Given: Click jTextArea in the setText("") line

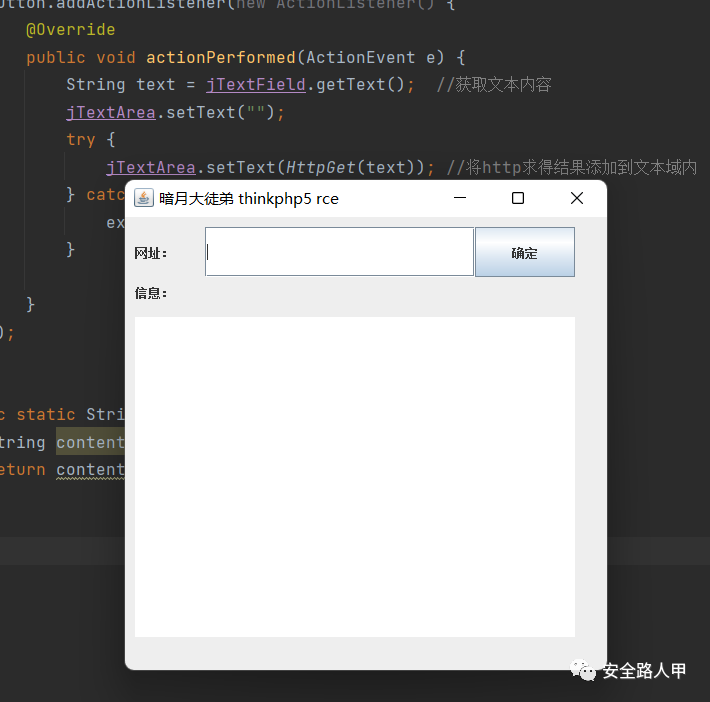Looking at the screenshot, I should click(x=110, y=112).
